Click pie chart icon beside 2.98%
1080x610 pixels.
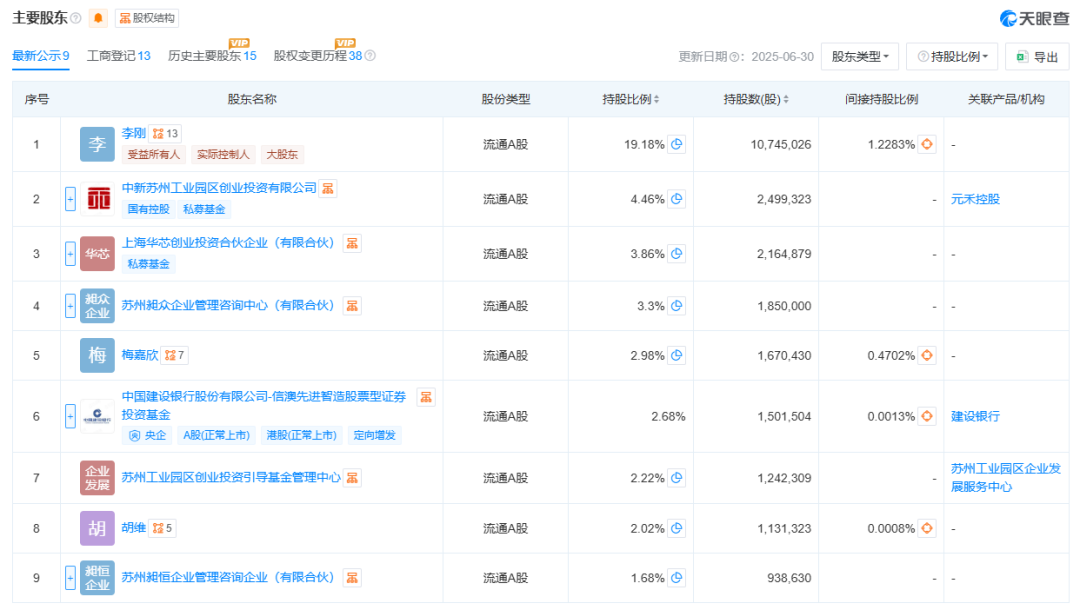[676, 355]
